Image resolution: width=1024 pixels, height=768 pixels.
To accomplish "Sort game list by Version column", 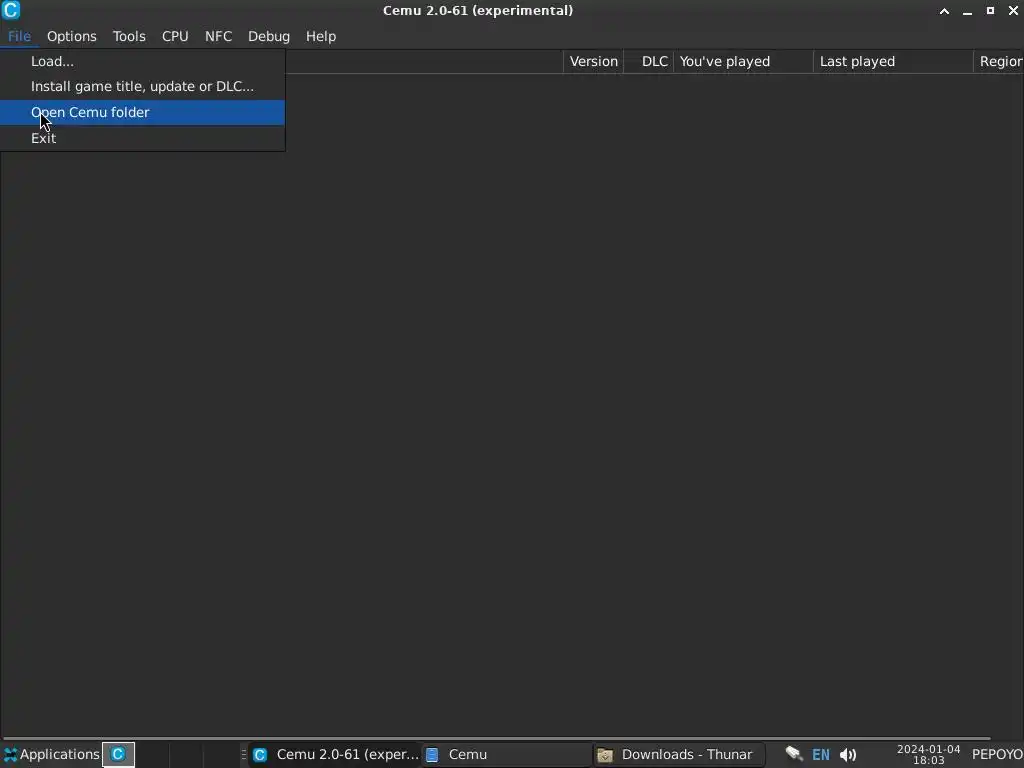I will point(593,61).
